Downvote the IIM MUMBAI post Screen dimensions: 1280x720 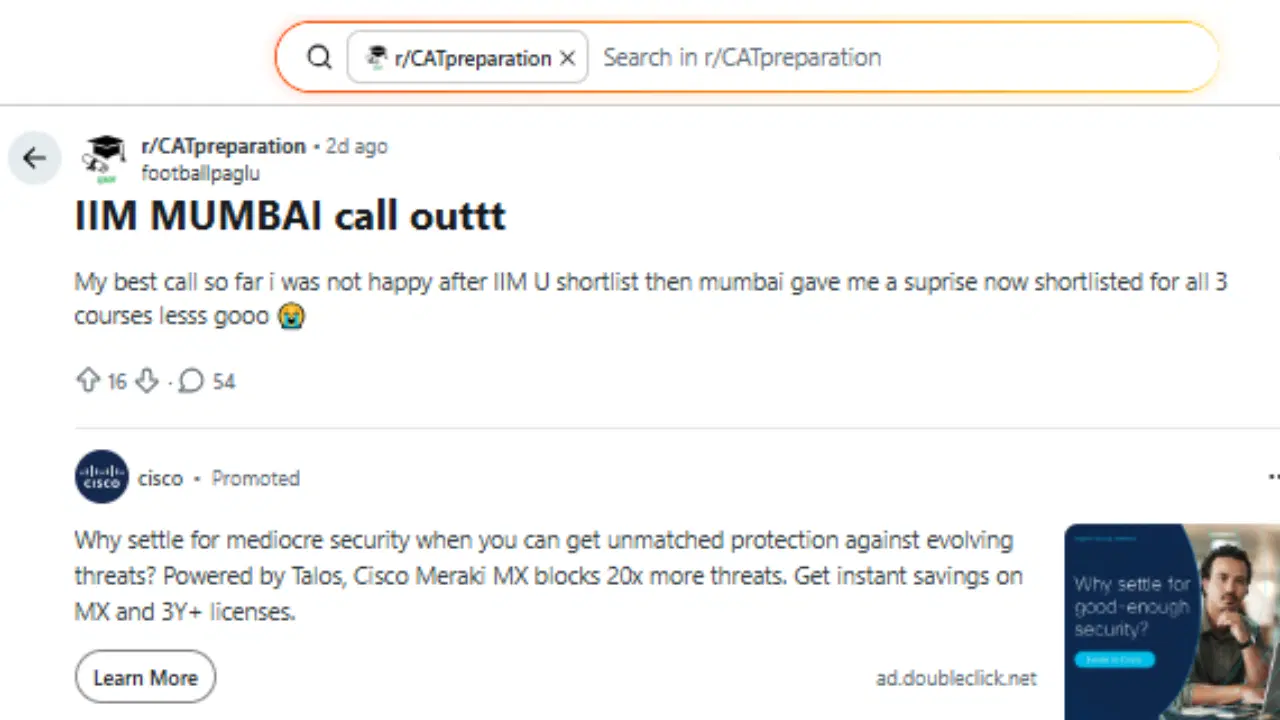tap(147, 381)
